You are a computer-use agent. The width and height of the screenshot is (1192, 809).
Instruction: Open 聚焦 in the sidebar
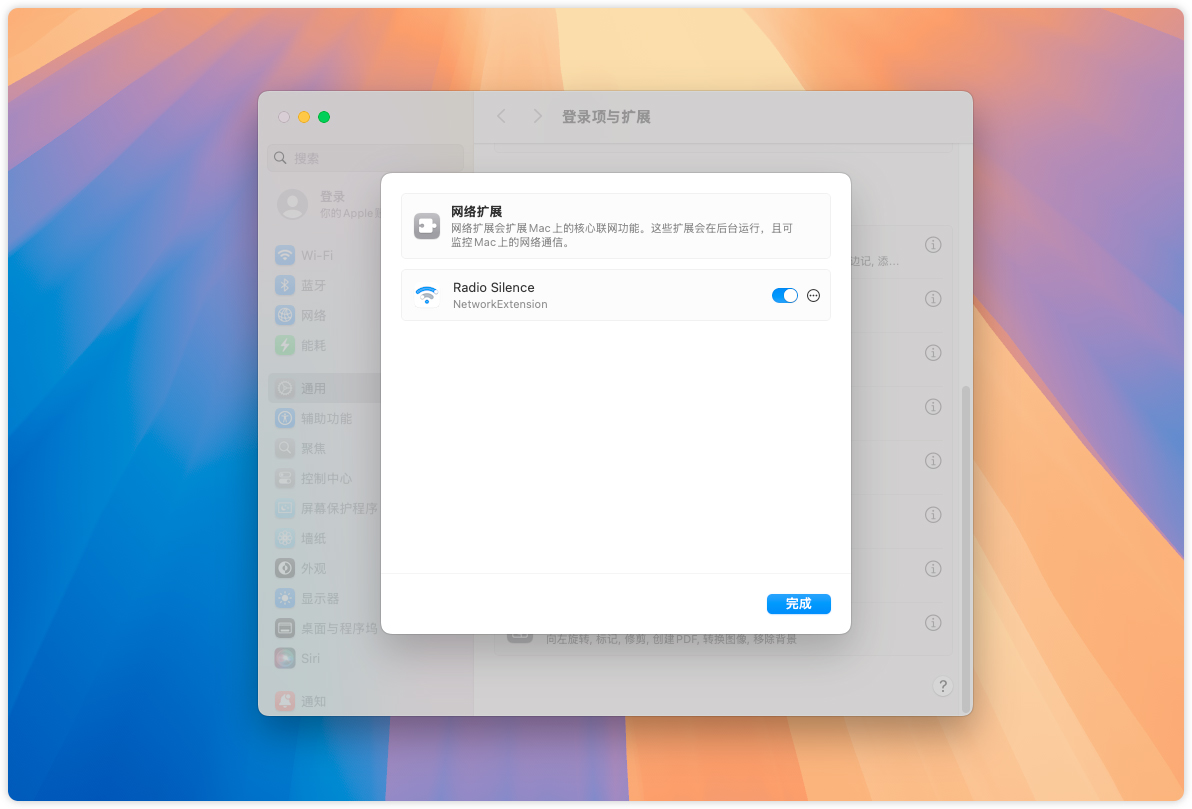pos(327,449)
